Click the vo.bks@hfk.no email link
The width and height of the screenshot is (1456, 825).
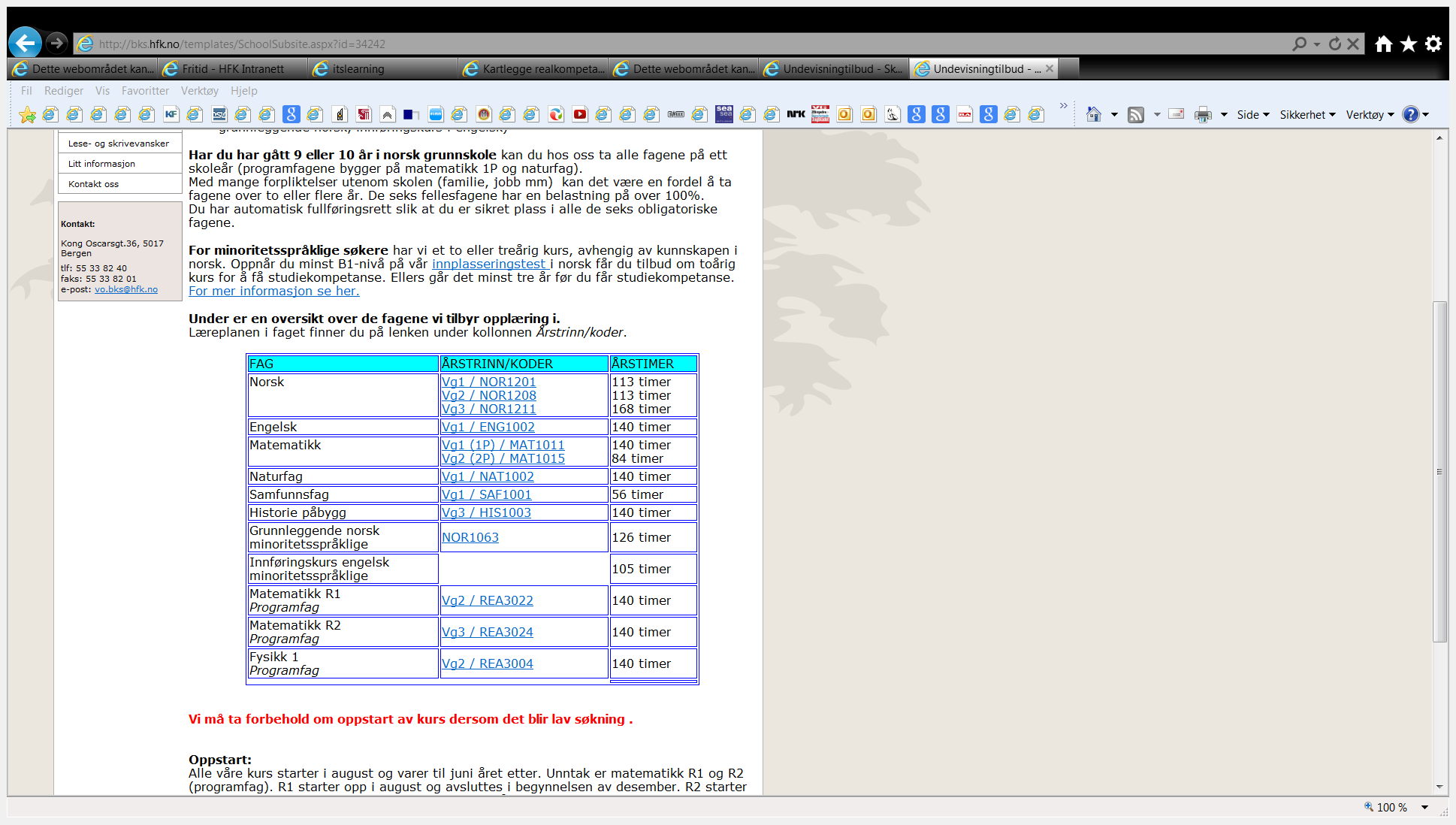pyautogui.click(x=125, y=289)
